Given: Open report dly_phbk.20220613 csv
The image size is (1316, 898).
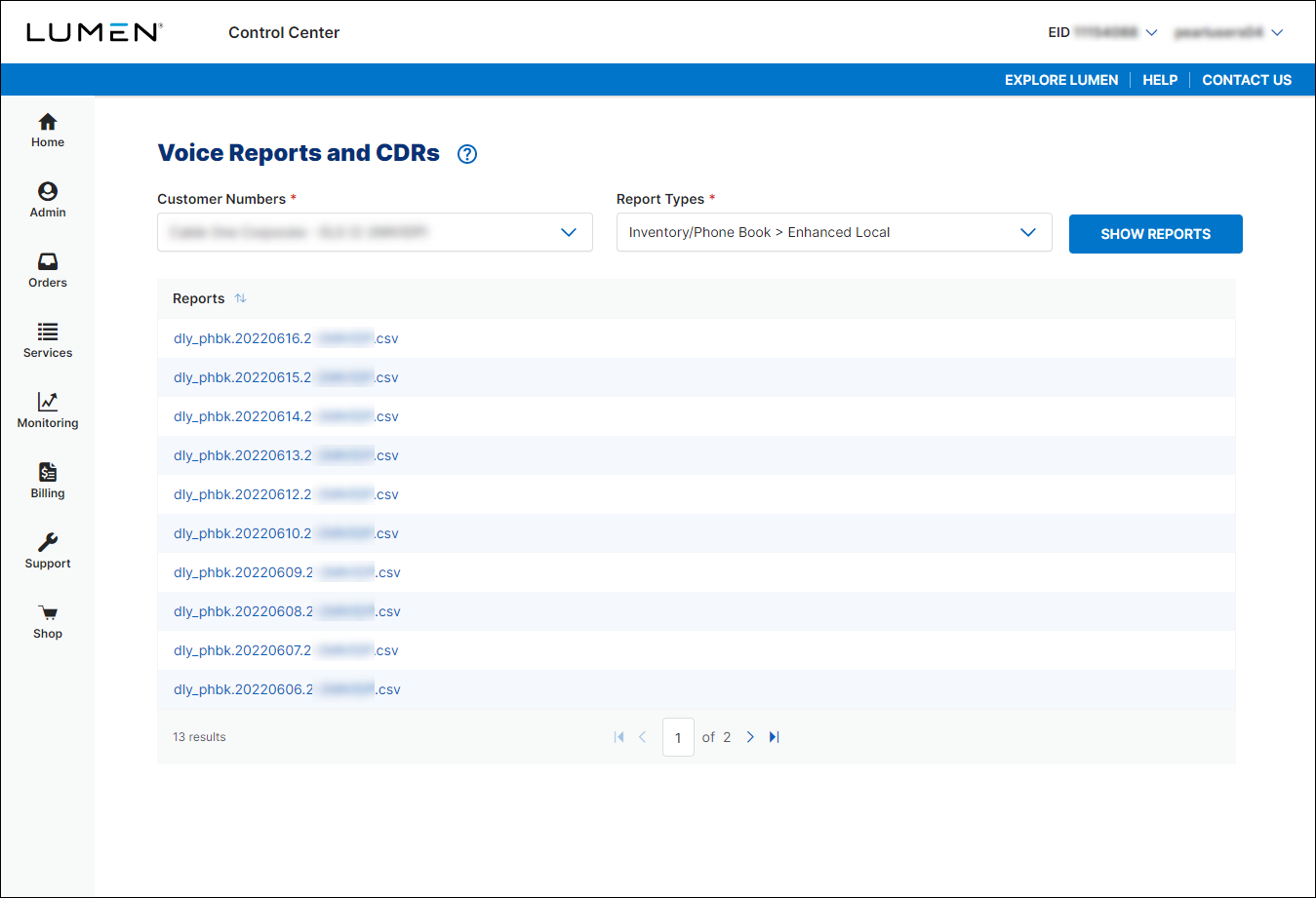Looking at the screenshot, I should pyautogui.click(x=286, y=455).
